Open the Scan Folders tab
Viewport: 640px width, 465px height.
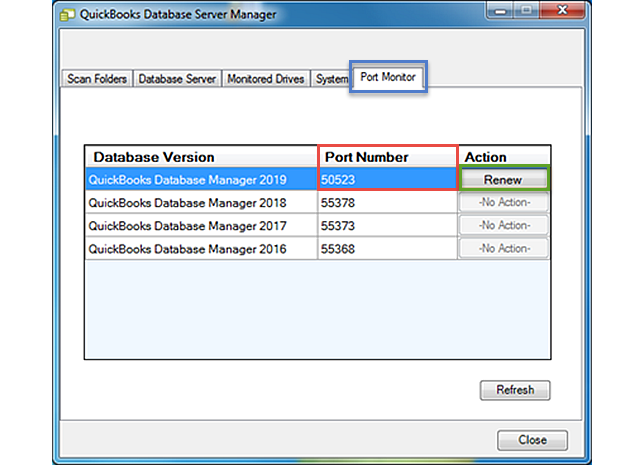pos(97,78)
